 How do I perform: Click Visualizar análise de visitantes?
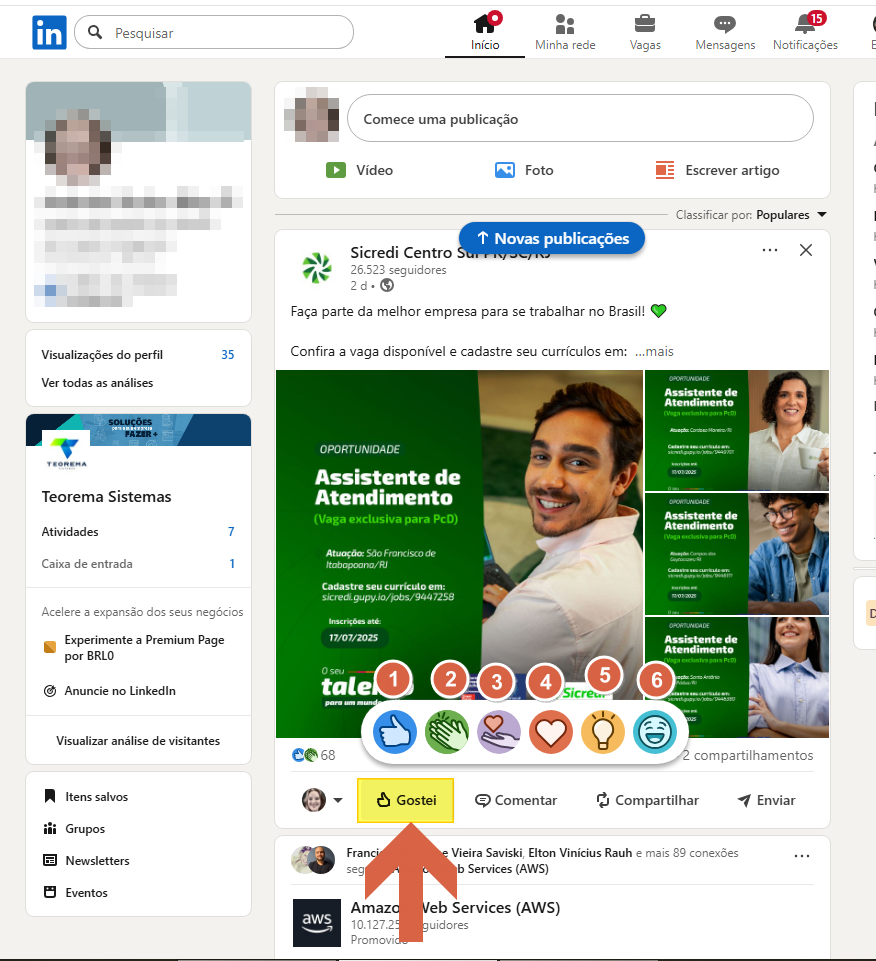pyautogui.click(x=138, y=741)
